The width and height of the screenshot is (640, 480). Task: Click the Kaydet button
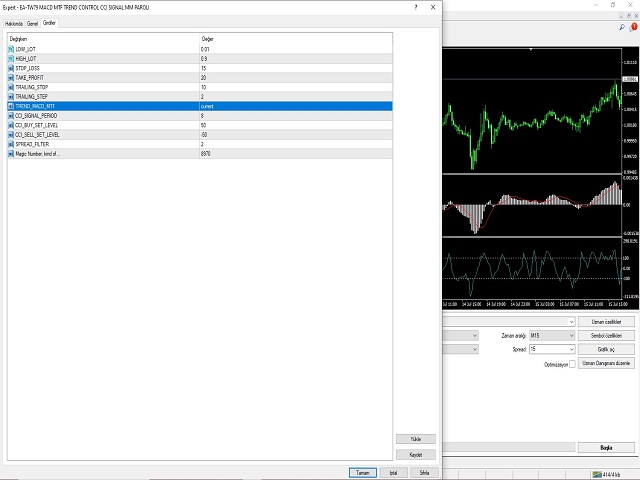point(416,455)
